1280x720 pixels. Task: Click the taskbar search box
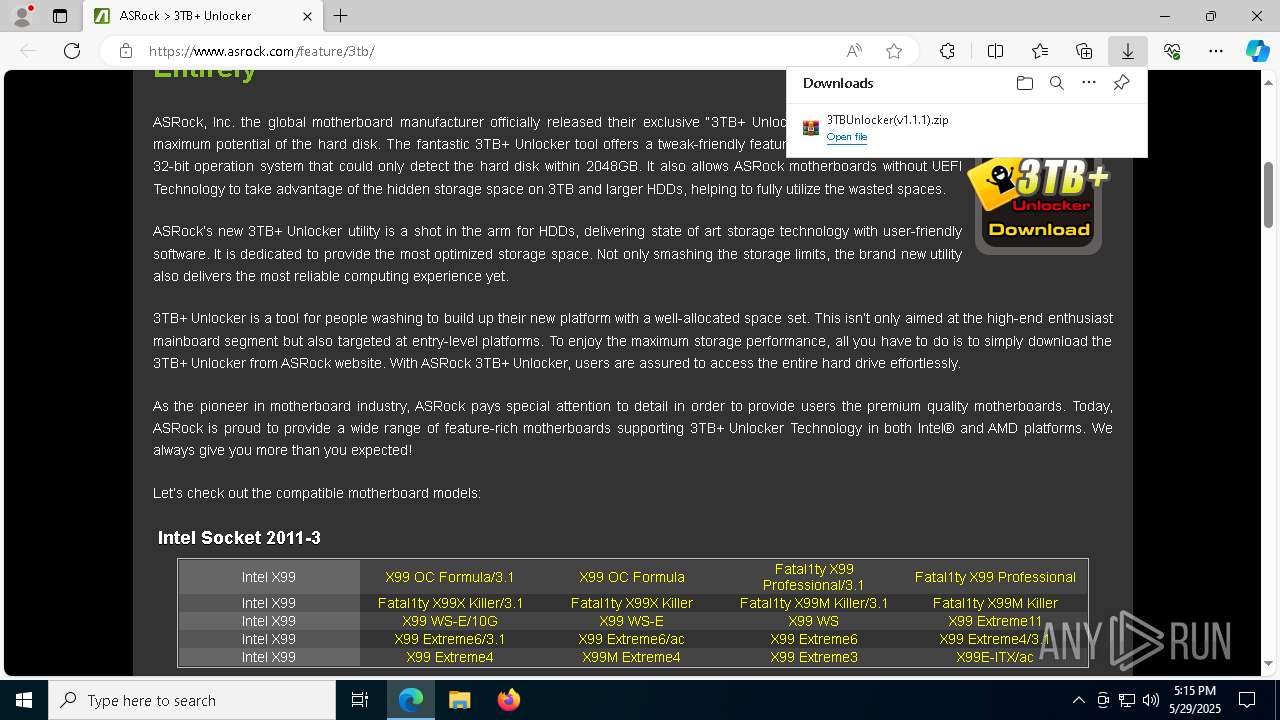pyautogui.click(x=192, y=700)
